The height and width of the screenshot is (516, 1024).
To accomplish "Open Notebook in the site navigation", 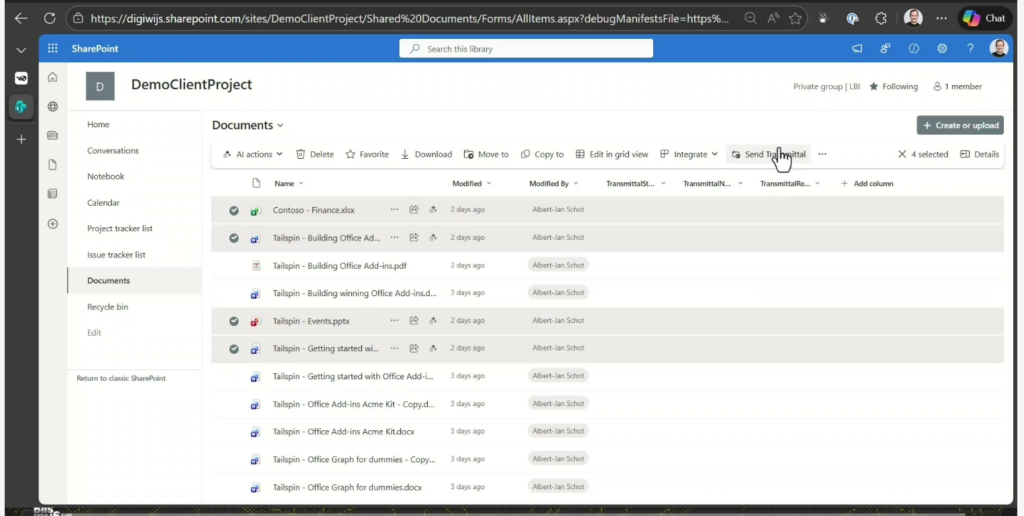I will tap(105, 176).
